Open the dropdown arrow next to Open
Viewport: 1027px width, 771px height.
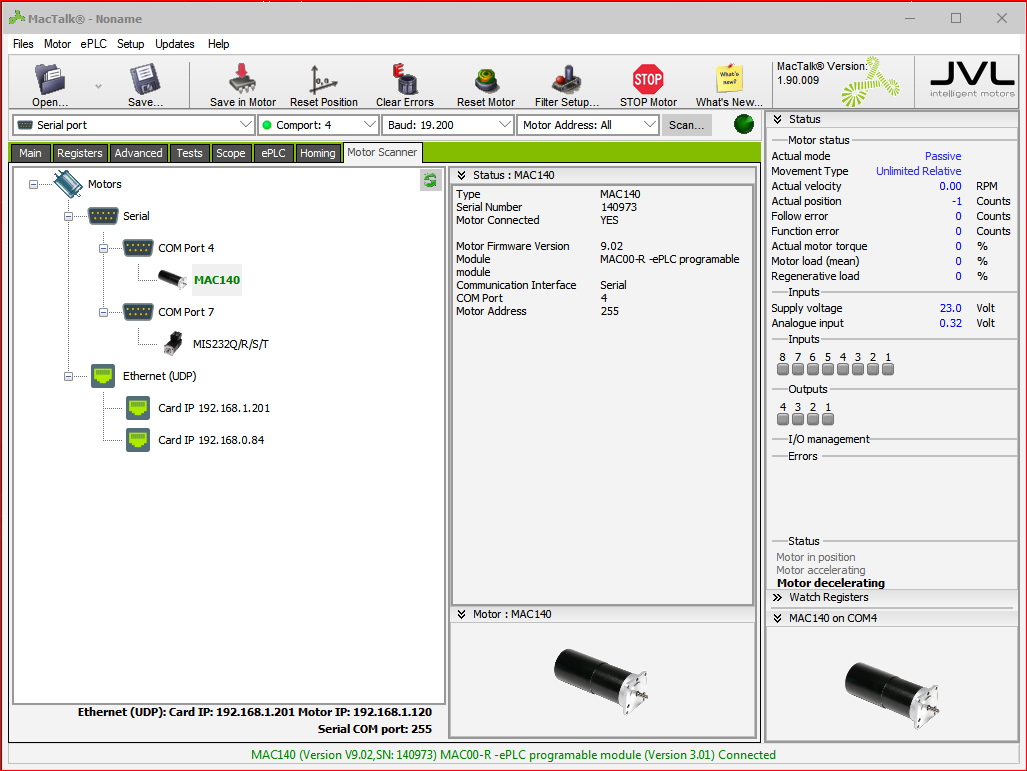pos(98,86)
